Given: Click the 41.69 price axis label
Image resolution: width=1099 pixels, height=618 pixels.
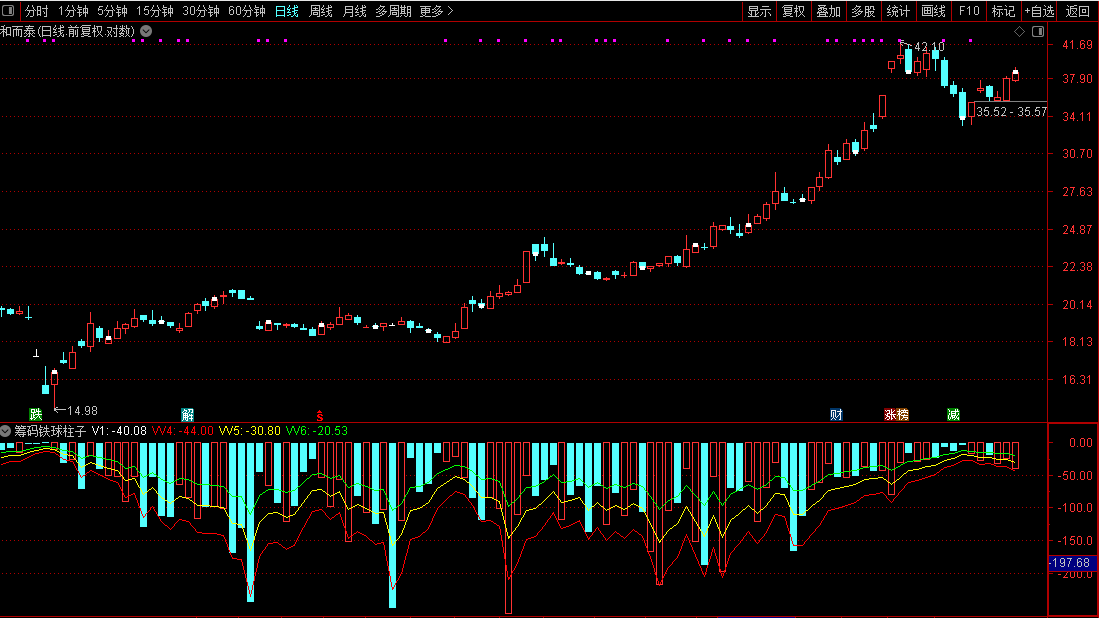Looking at the screenshot, I should (1077, 44).
